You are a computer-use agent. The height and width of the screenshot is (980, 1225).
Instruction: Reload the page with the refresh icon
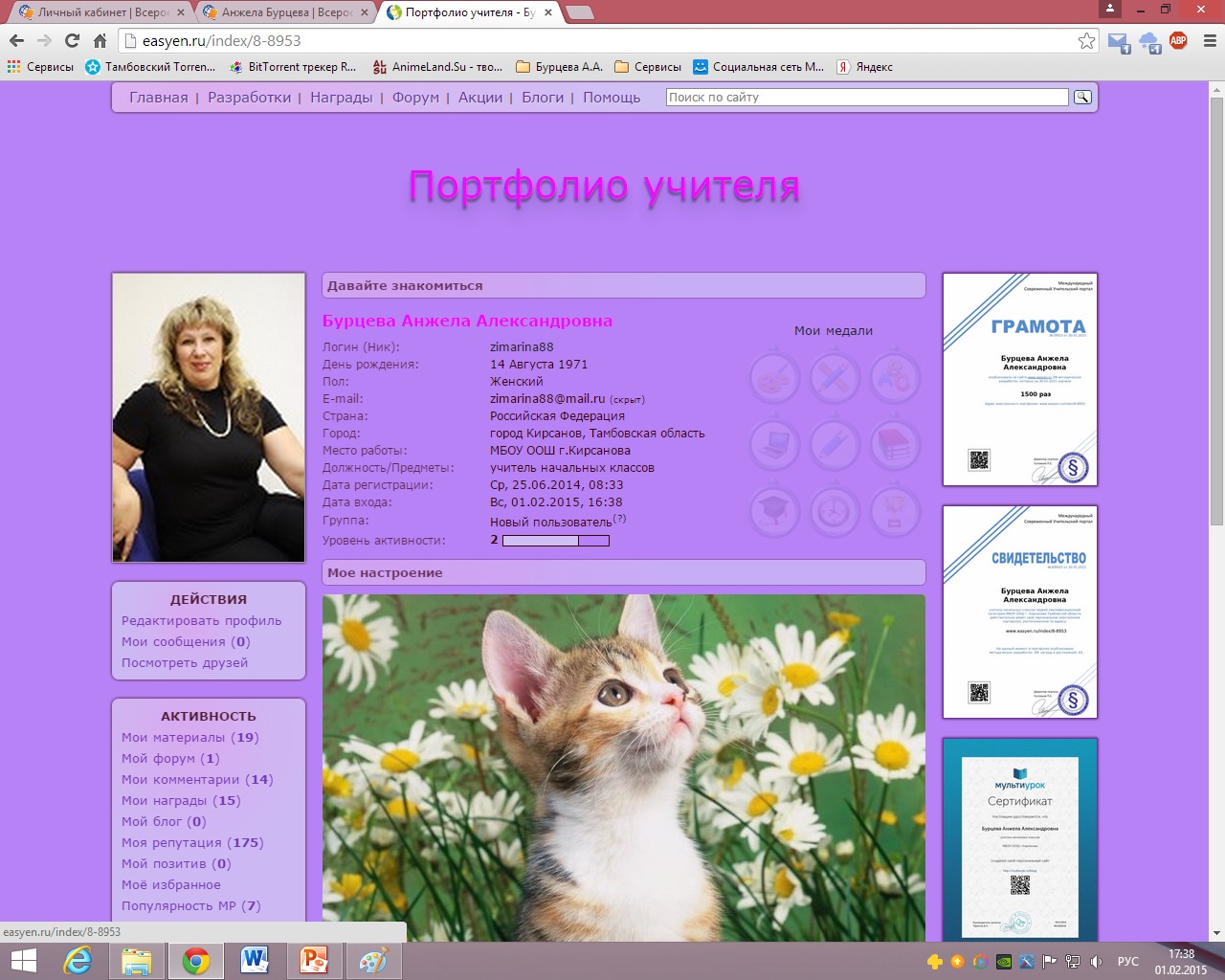pyautogui.click(x=72, y=41)
